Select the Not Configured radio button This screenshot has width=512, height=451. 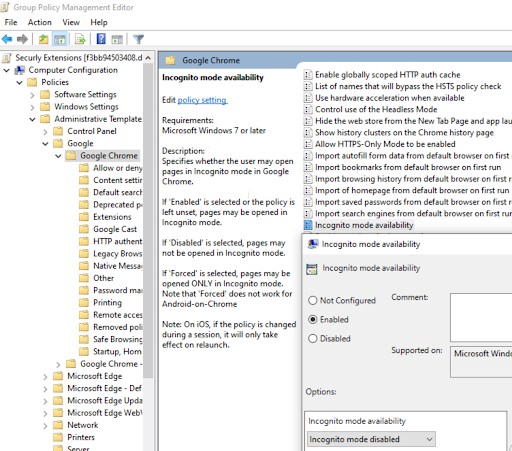312,300
